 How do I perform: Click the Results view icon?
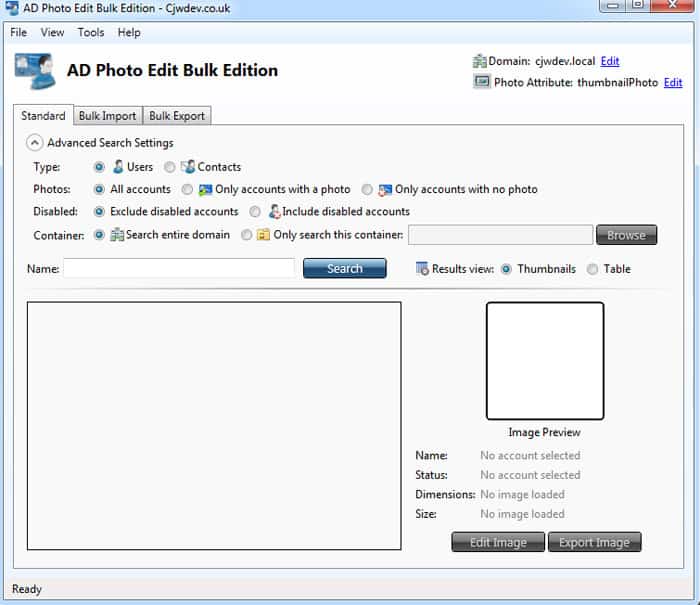(422, 268)
